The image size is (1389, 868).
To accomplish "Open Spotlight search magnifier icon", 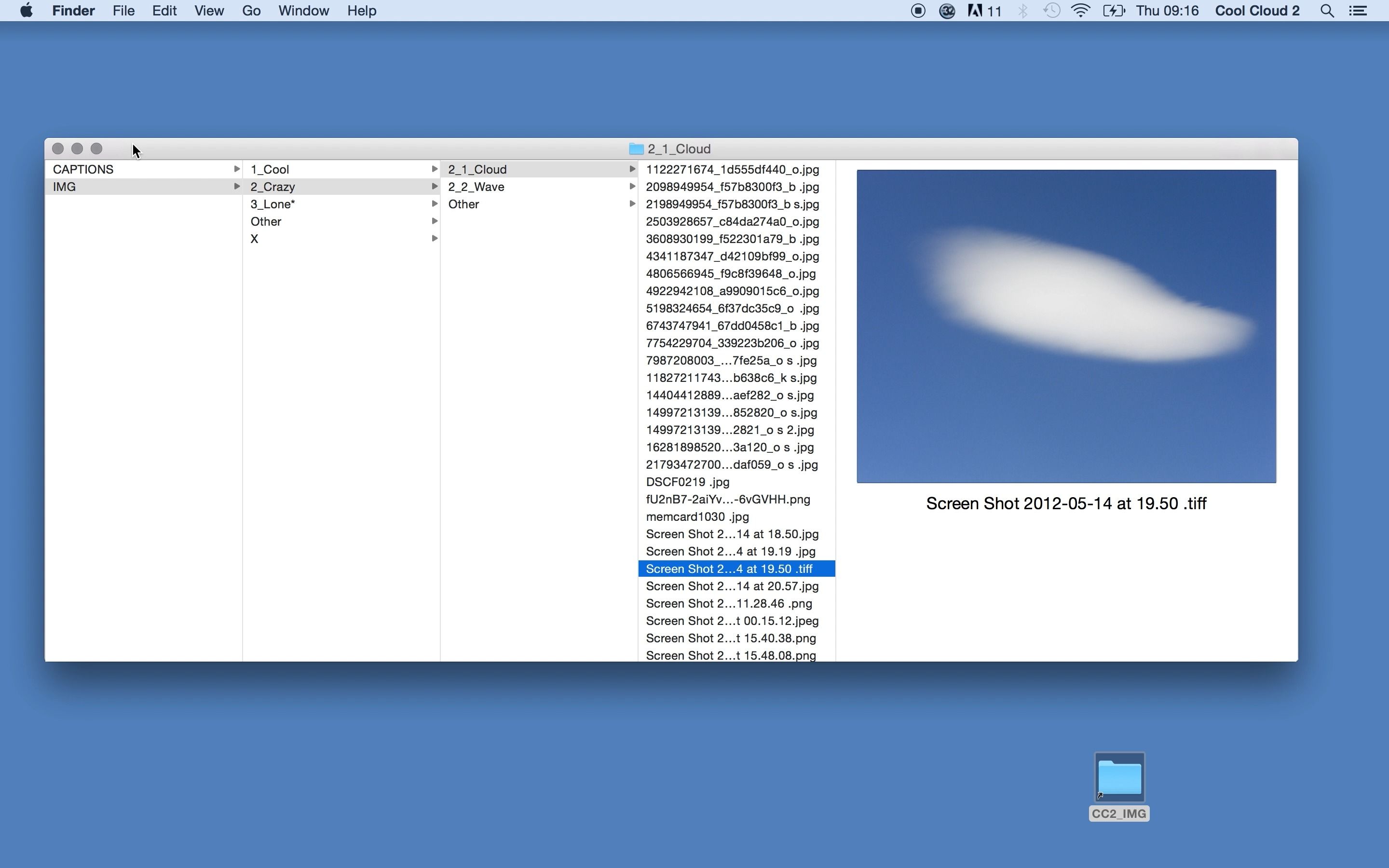I will pos(1326,11).
